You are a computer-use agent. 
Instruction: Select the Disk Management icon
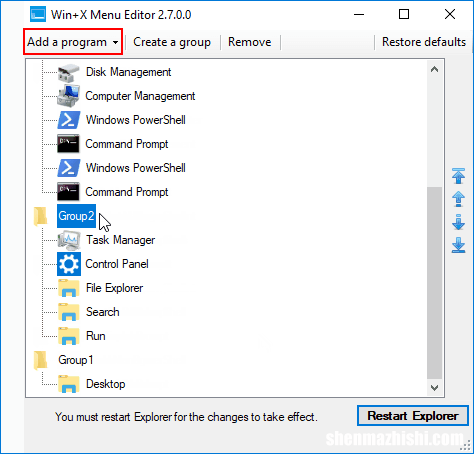tap(68, 72)
